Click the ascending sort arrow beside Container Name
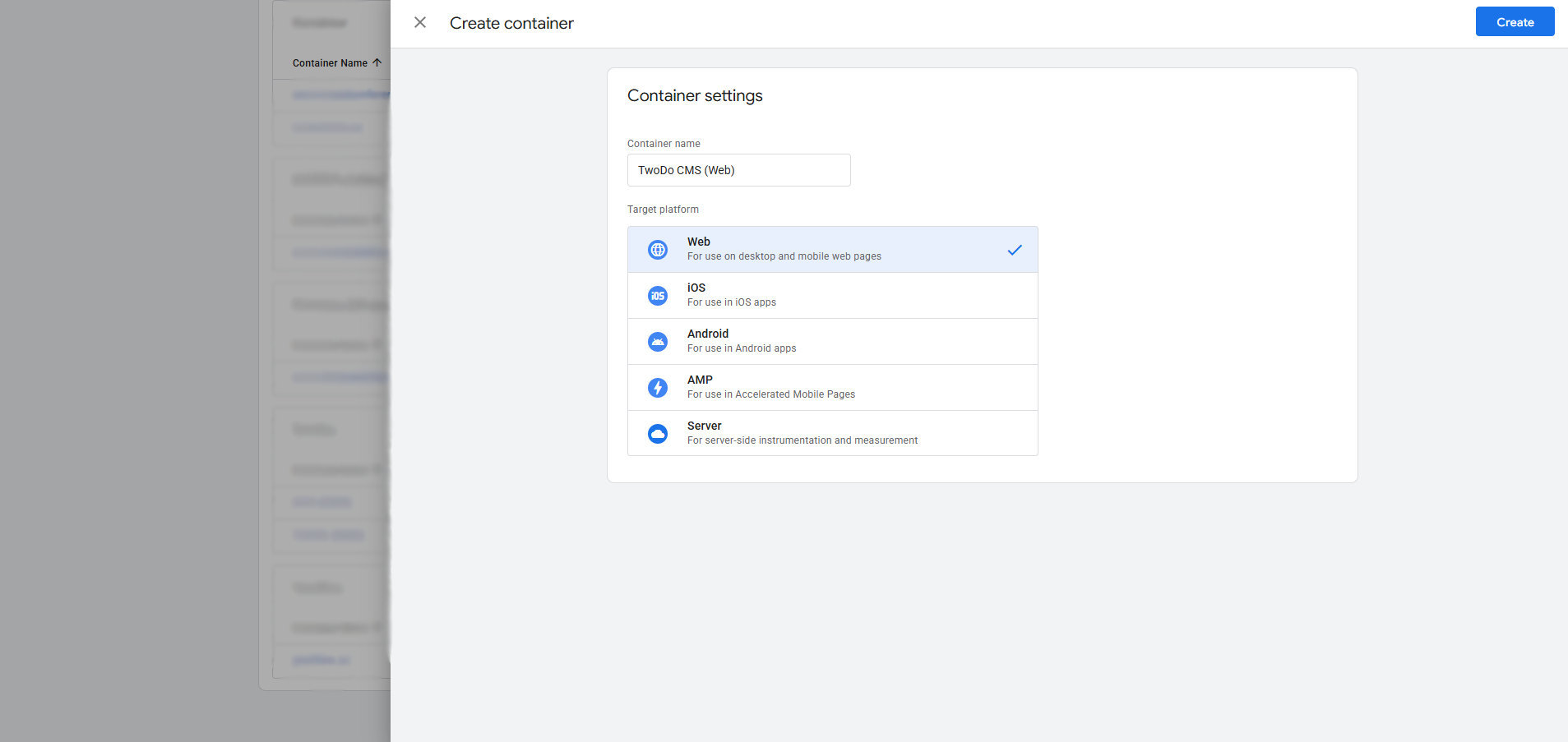Screen dimensions: 1568x742 point(377,62)
